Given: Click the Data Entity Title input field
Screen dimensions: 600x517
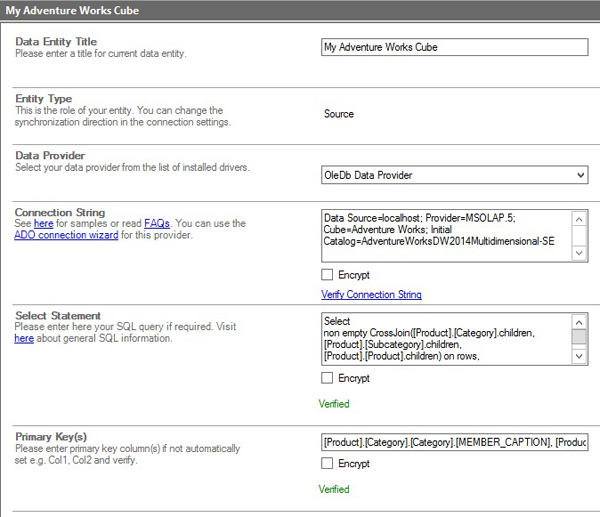Looking at the screenshot, I should click(x=454, y=47).
